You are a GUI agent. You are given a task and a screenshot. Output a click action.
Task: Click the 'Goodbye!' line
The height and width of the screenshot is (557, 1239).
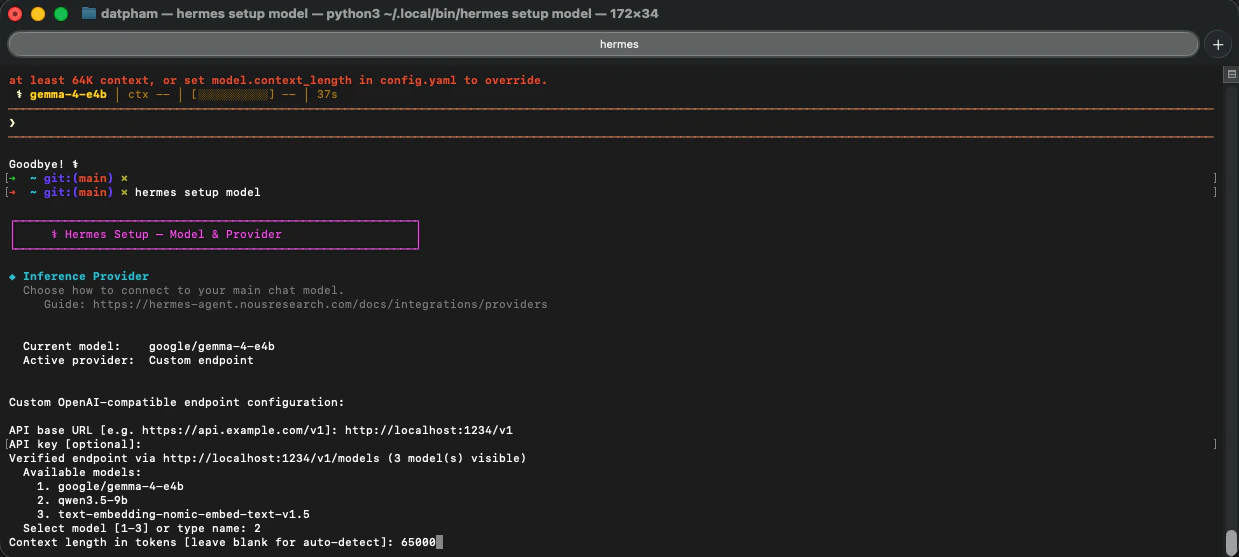43,164
